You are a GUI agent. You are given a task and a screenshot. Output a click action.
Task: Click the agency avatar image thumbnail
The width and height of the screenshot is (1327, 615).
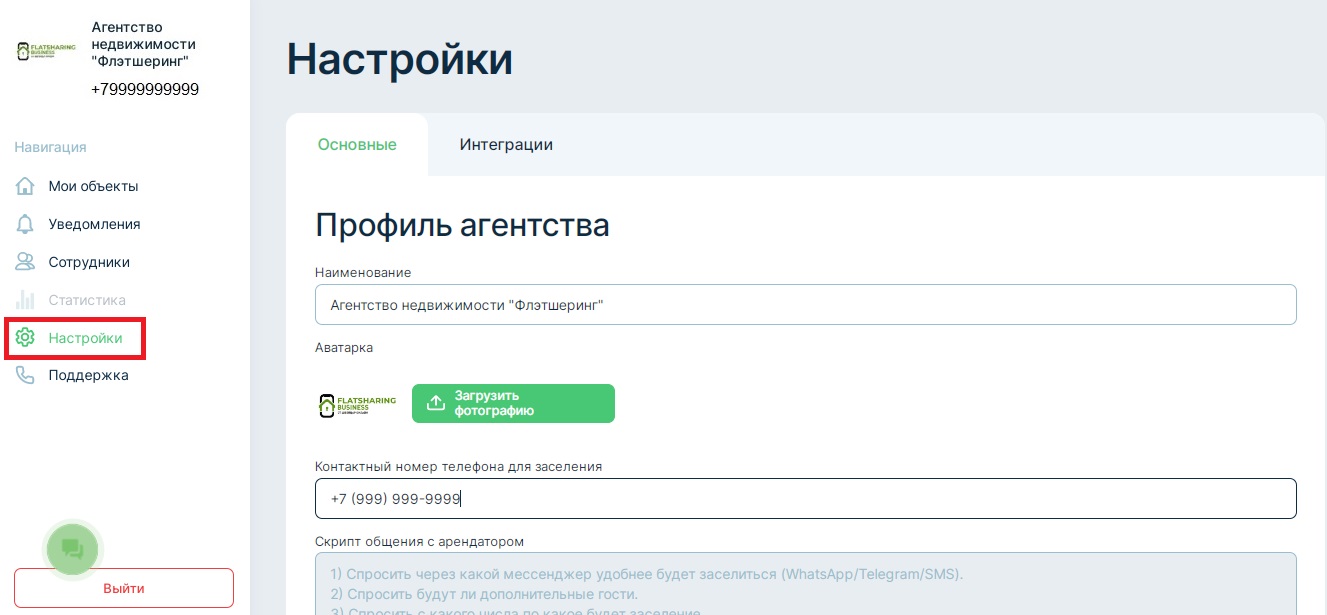coord(357,404)
